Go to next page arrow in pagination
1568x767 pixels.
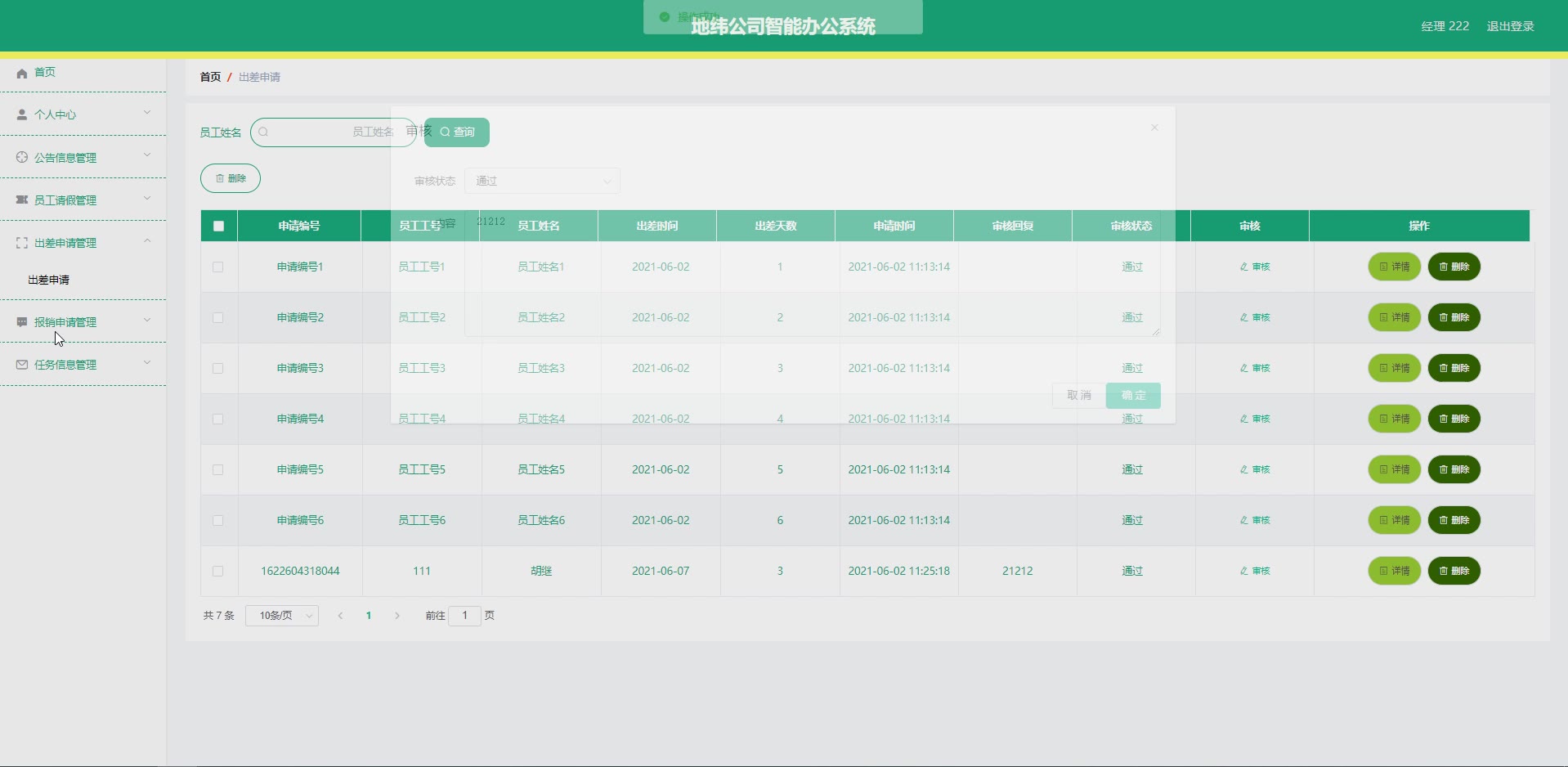(x=397, y=616)
